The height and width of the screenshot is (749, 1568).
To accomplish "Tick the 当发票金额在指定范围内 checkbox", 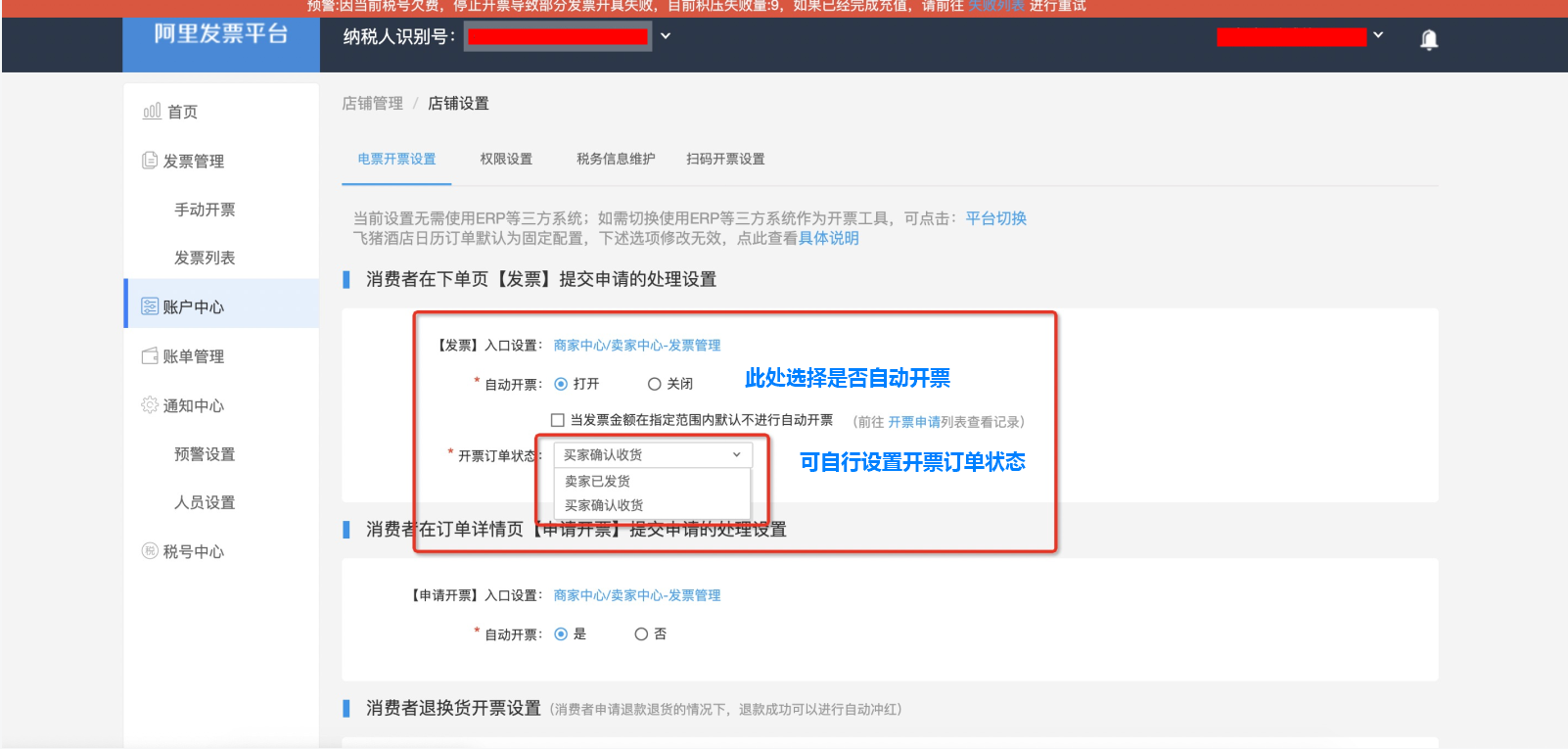I will 558,420.
